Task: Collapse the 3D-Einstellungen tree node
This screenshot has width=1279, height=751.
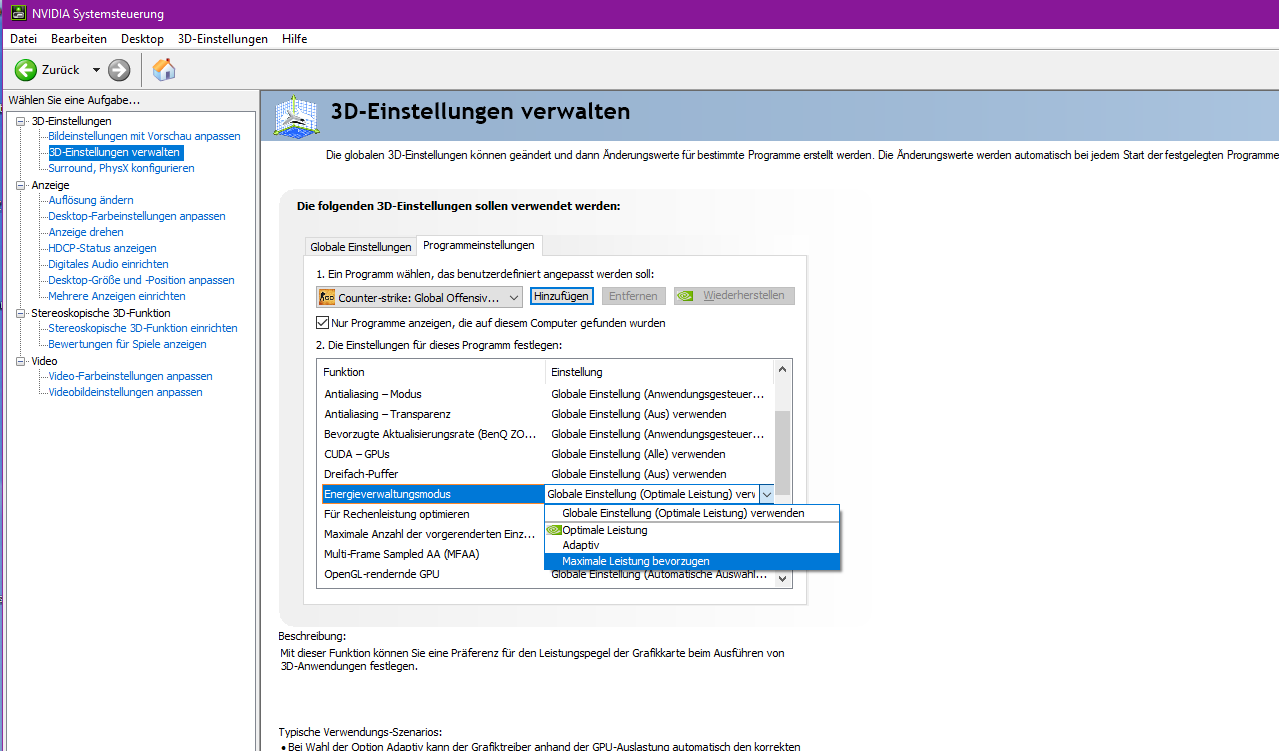Action: (x=21, y=121)
